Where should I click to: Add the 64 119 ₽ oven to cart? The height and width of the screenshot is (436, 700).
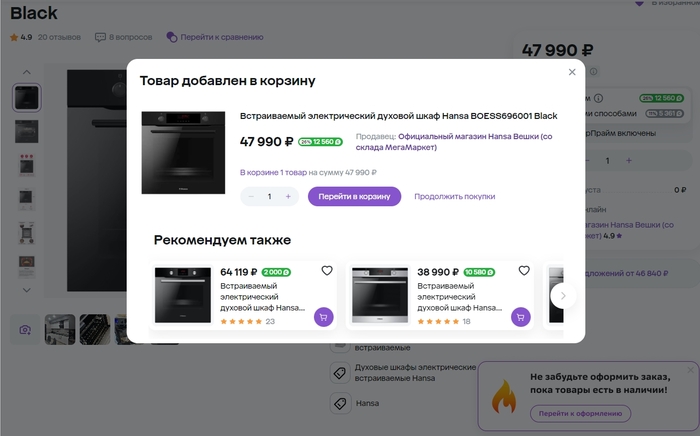pos(323,316)
